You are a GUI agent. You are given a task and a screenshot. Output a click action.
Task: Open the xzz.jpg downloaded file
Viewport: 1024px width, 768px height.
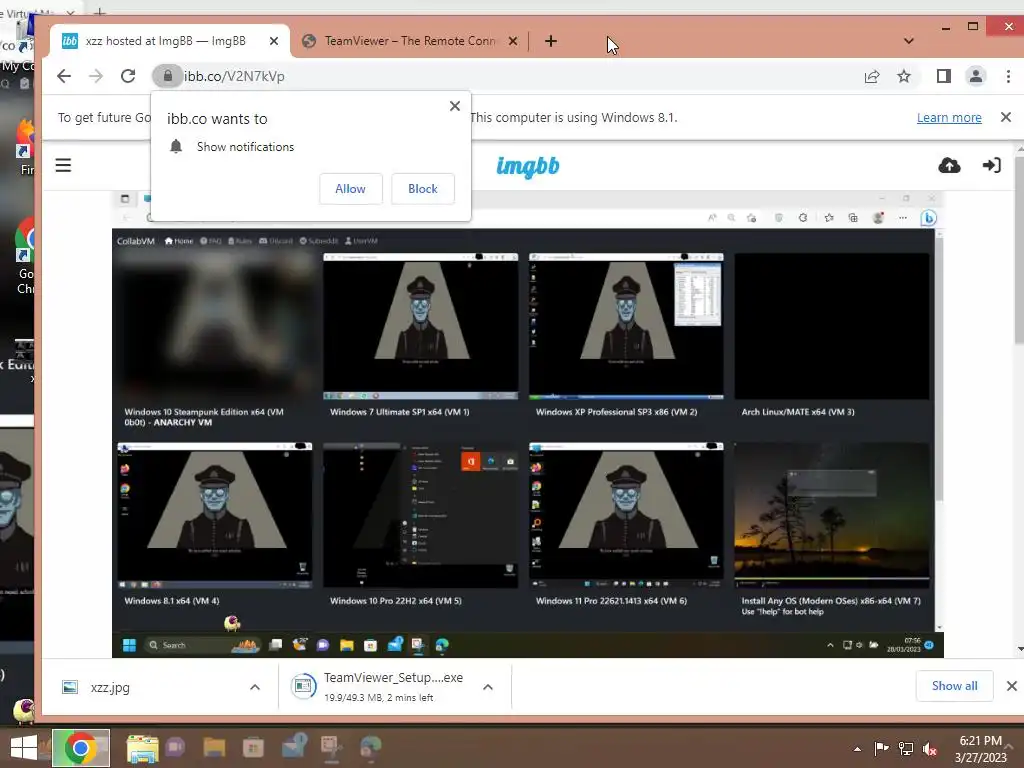(x=110, y=687)
